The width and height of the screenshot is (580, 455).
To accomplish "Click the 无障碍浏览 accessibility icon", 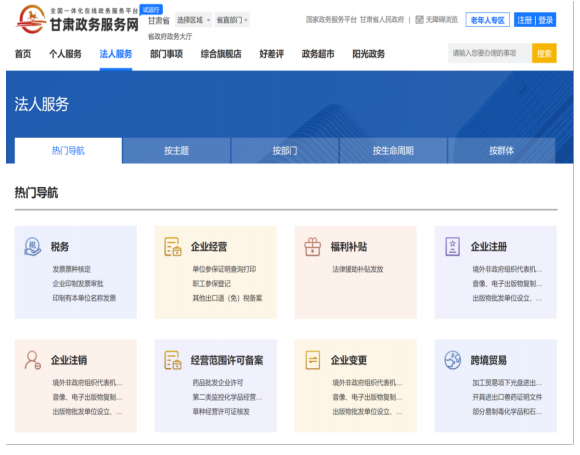I will tap(419, 20).
